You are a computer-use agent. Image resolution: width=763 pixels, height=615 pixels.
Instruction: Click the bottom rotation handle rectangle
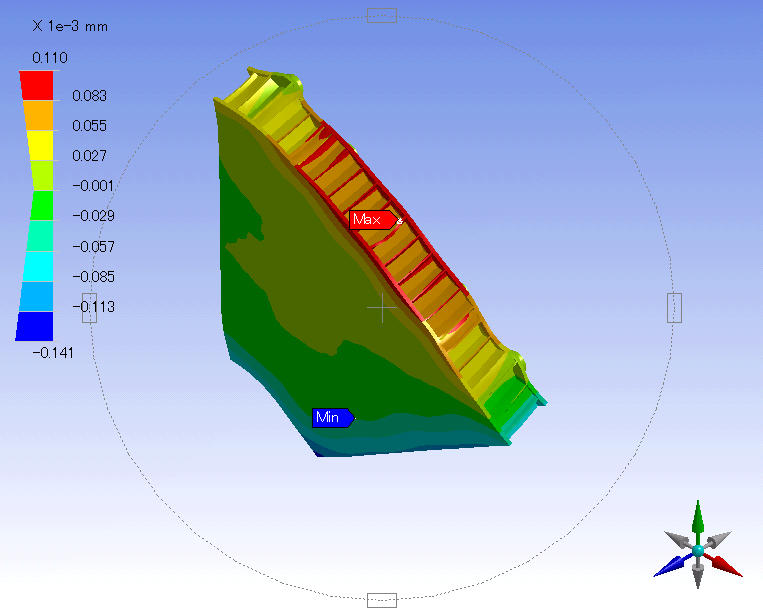pyautogui.click(x=382, y=600)
